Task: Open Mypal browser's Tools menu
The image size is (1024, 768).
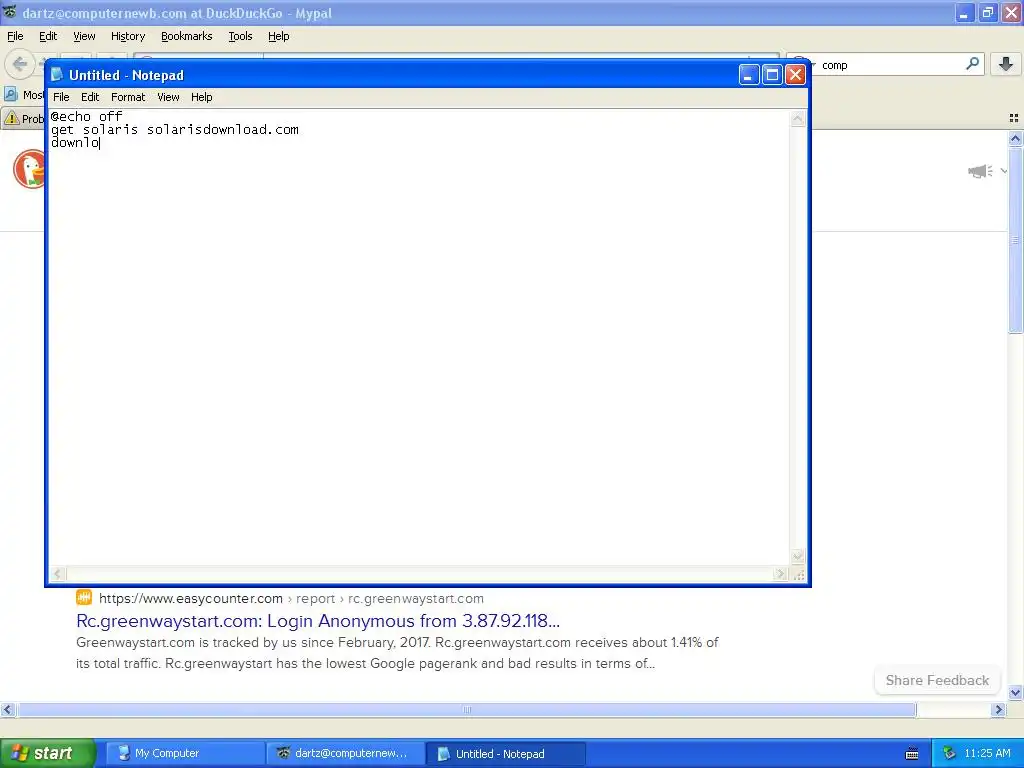Action: click(240, 36)
